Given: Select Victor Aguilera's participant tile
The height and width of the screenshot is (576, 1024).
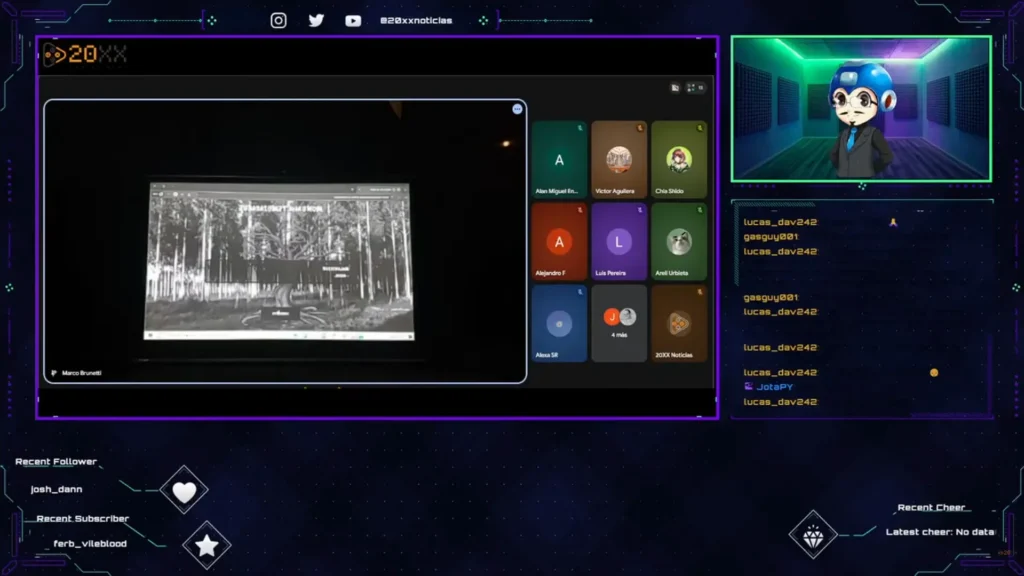Looking at the screenshot, I should point(619,159).
